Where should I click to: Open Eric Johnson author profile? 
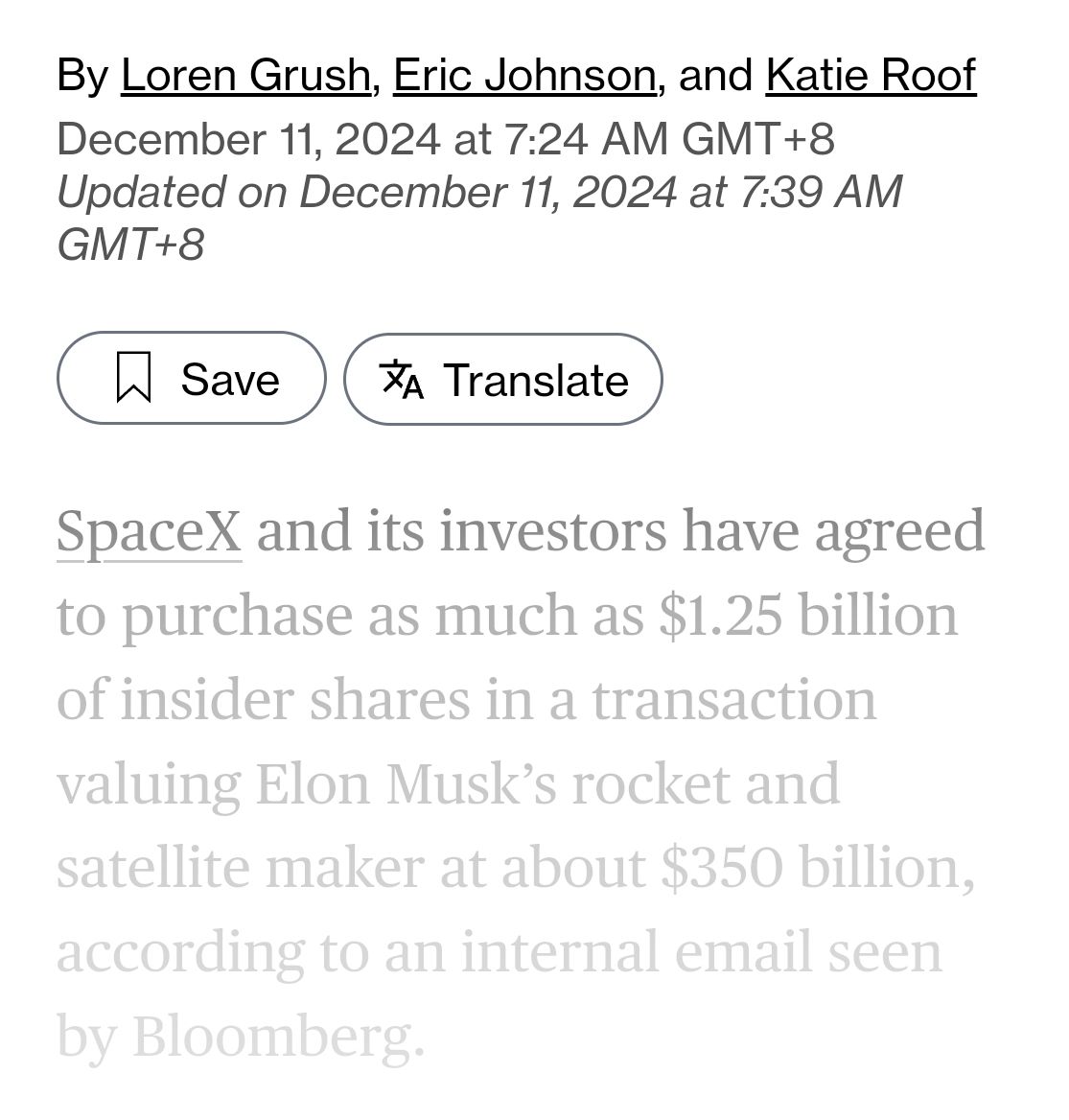click(x=524, y=75)
